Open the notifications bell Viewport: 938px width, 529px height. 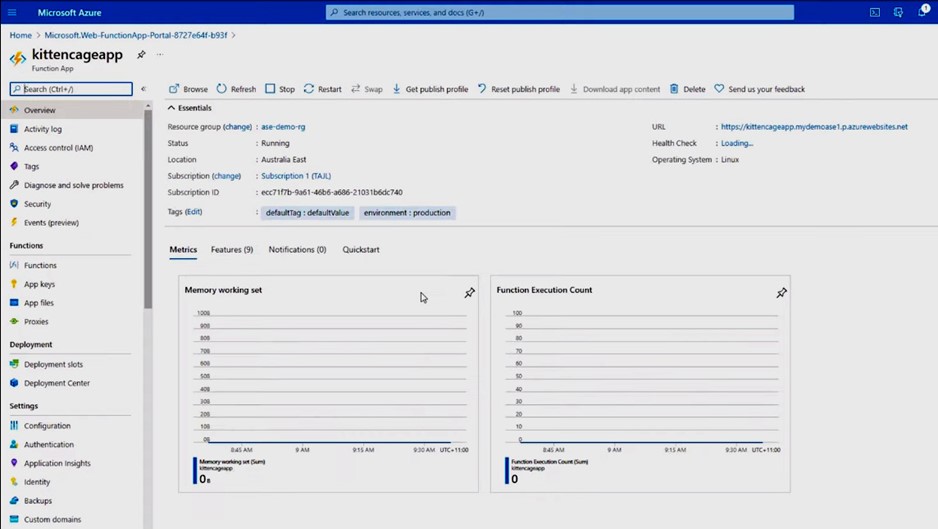point(922,12)
